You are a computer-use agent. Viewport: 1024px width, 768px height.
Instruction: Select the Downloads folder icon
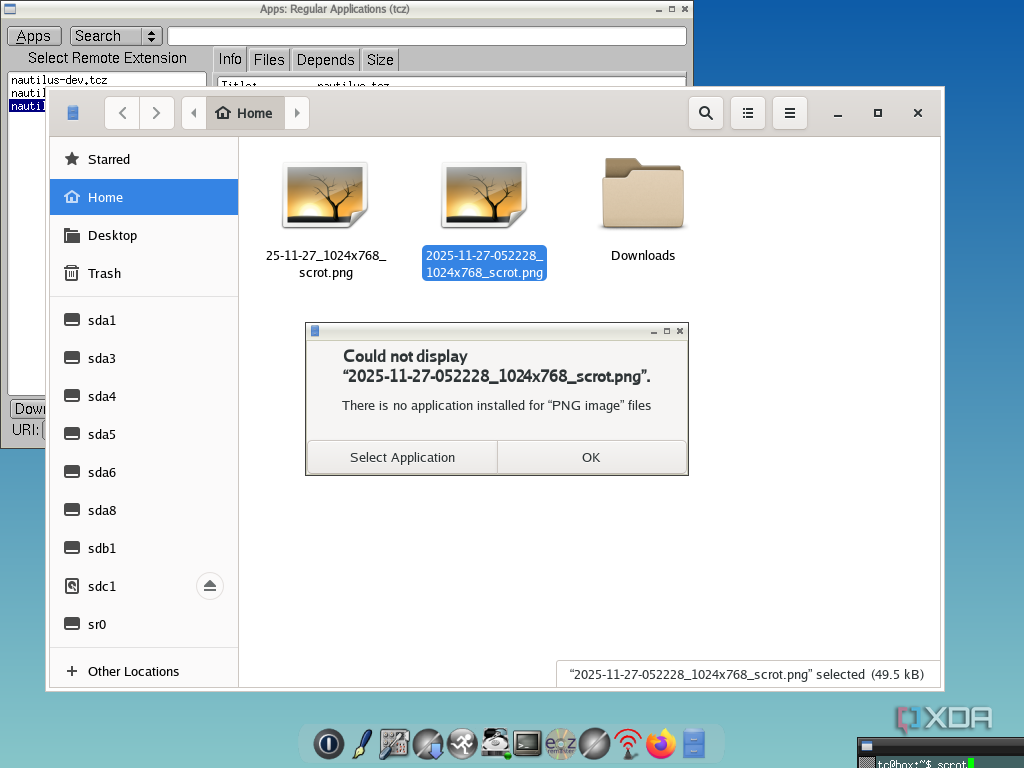pos(643,193)
